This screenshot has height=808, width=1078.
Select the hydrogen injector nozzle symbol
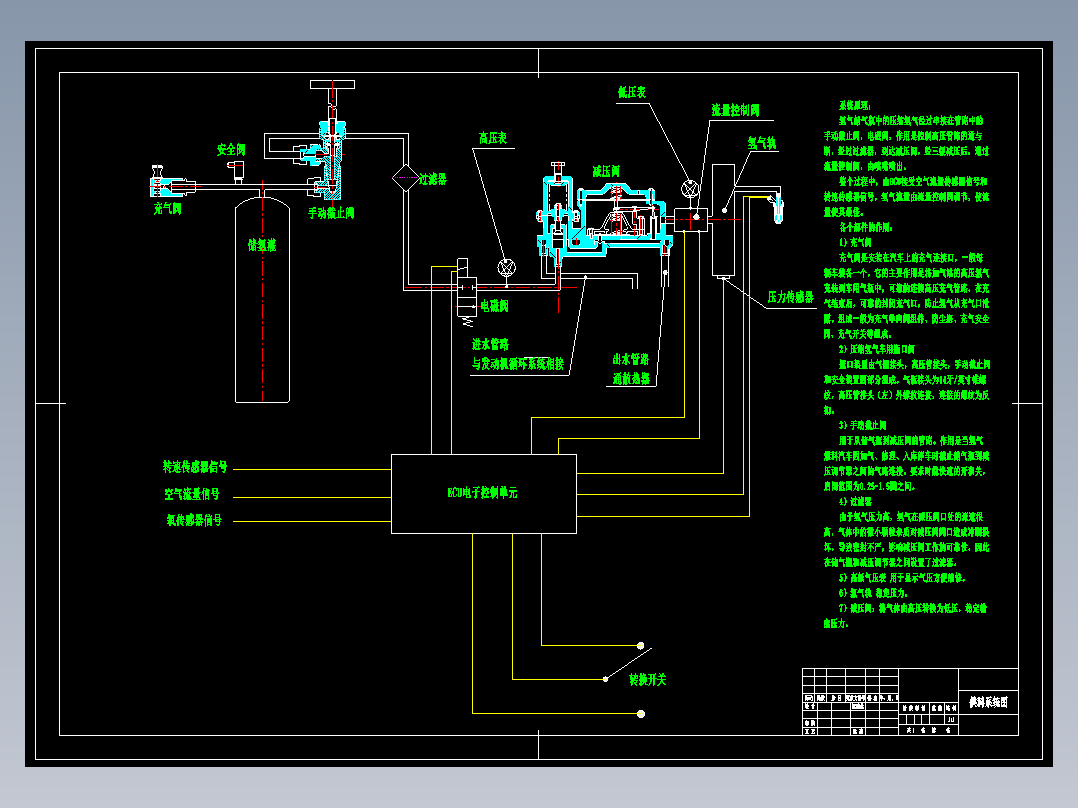point(776,209)
